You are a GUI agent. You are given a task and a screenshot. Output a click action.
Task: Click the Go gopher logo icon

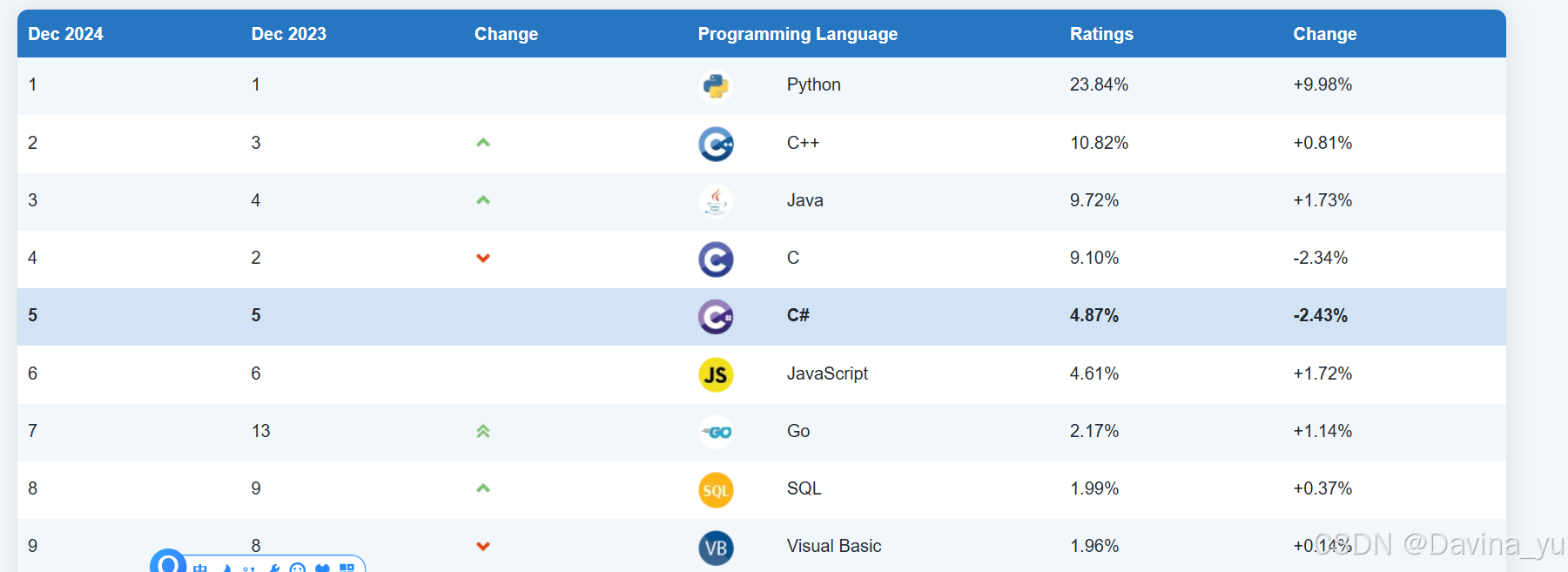click(x=716, y=433)
